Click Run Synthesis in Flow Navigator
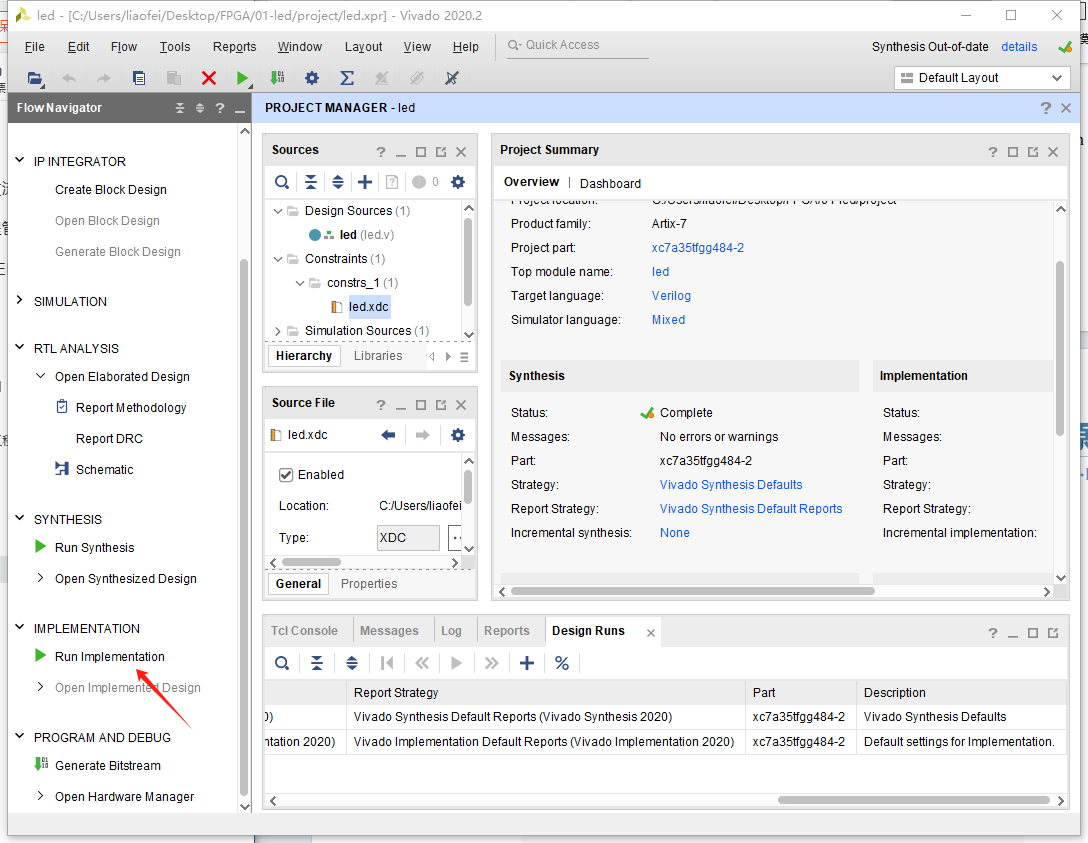The height and width of the screenshot is (843, 1088). pyautogui.click(x=94, y=547)
